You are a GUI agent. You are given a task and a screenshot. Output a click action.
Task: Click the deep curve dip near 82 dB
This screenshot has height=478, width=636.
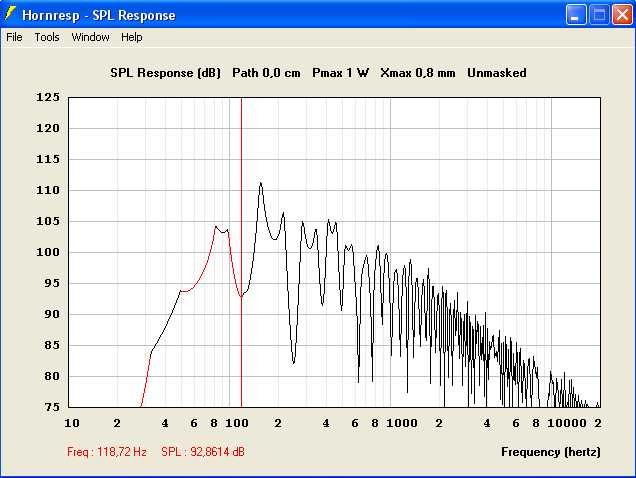(293, 362)
